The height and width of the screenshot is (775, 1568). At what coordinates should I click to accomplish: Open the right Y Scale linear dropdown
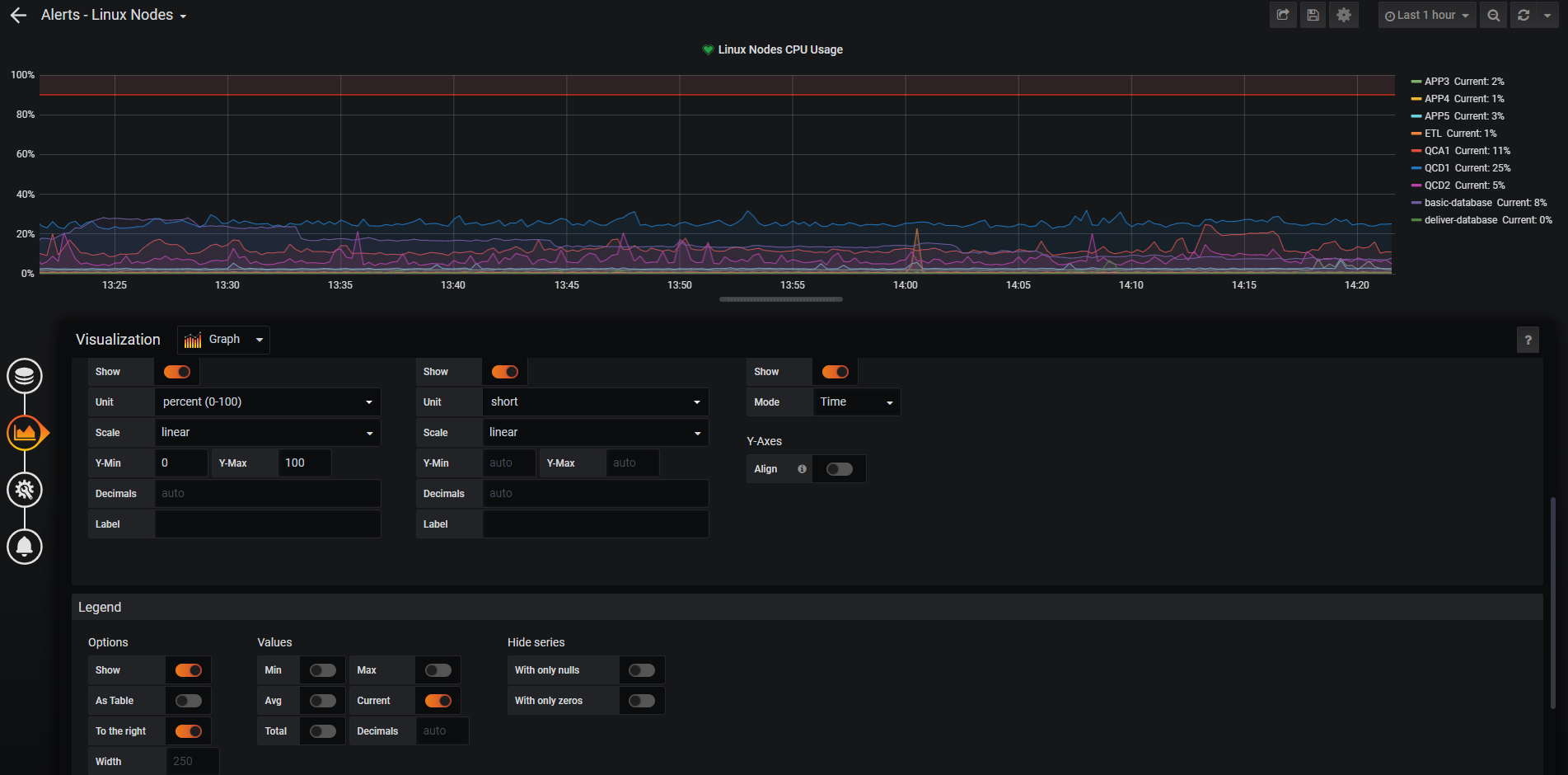coord(596,433)
